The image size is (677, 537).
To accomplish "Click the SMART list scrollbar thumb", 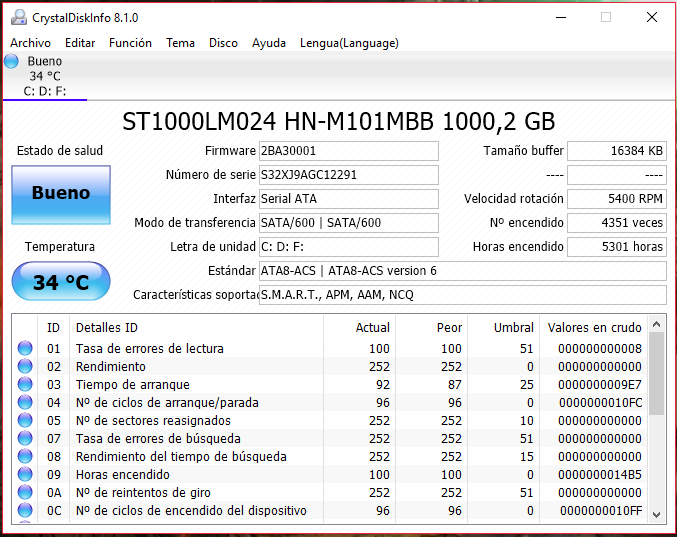I will point(657,373).
